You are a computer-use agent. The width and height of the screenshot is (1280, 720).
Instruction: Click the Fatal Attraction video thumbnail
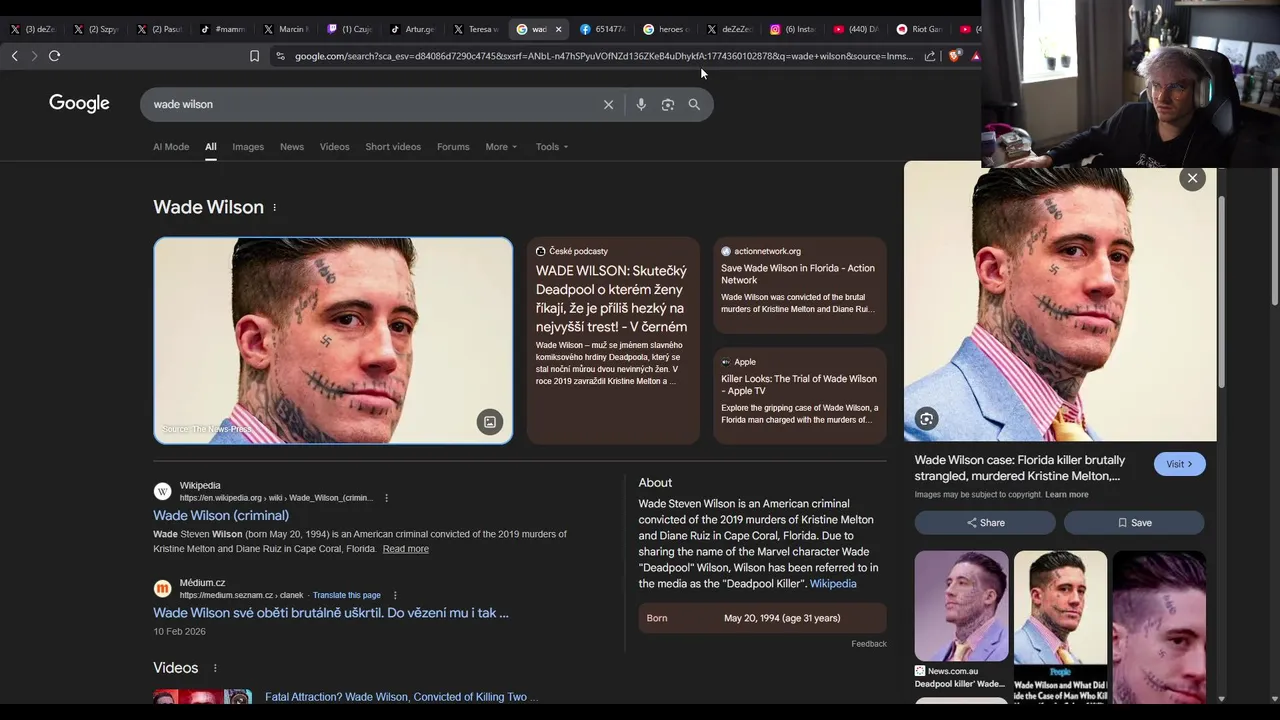click(x=202, y=697)
